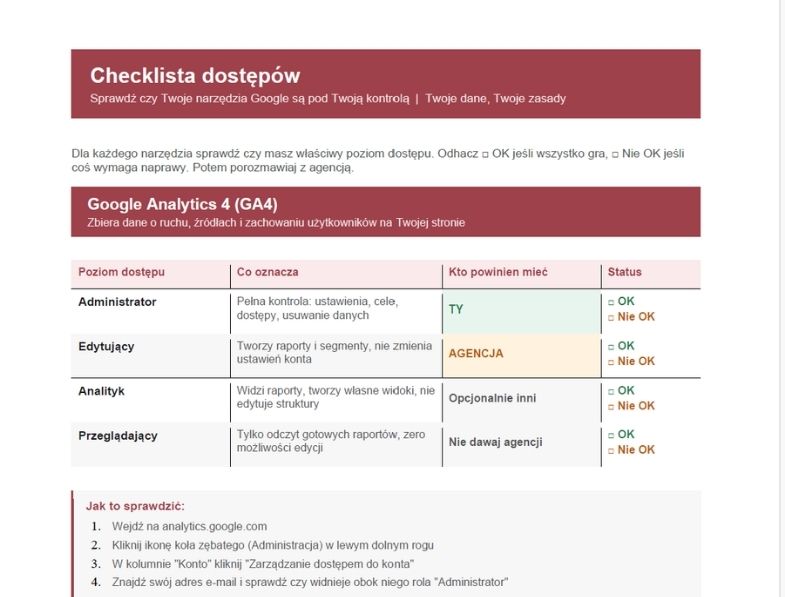Click the orange 'AGENCJA' cell
This screenshot has width=785, height=597.
coord(521,356)
